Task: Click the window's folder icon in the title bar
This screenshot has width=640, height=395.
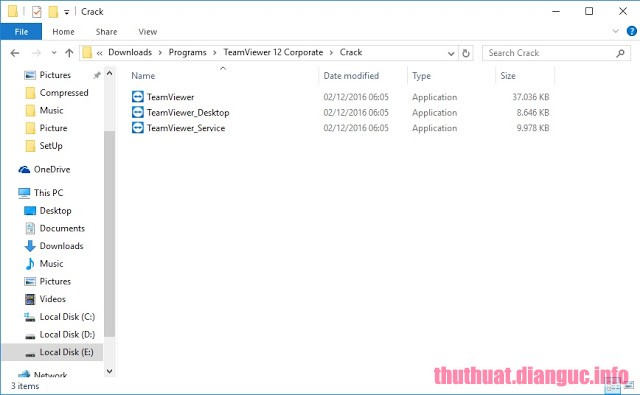Action: pyautogui.click(x=13, y=11)
